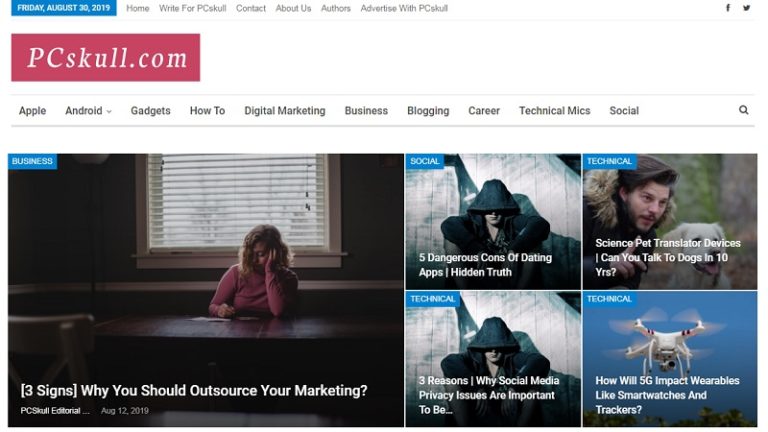Visit the Authors page link

pos(336,8)
